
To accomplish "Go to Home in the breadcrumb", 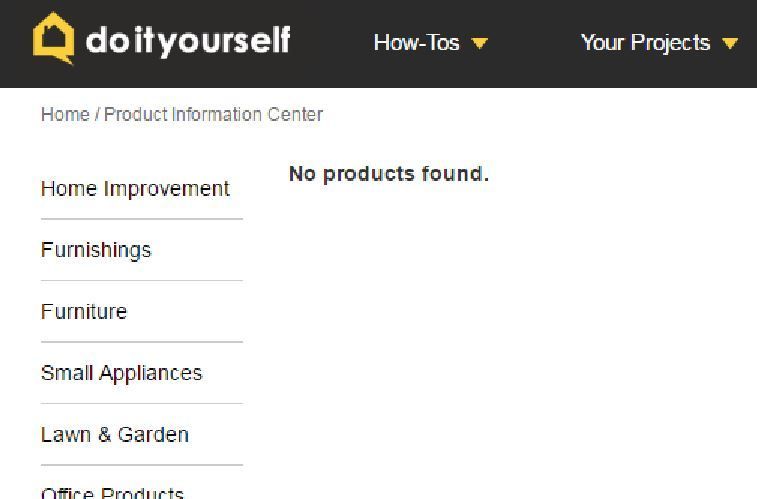I will tap(65, 114).
